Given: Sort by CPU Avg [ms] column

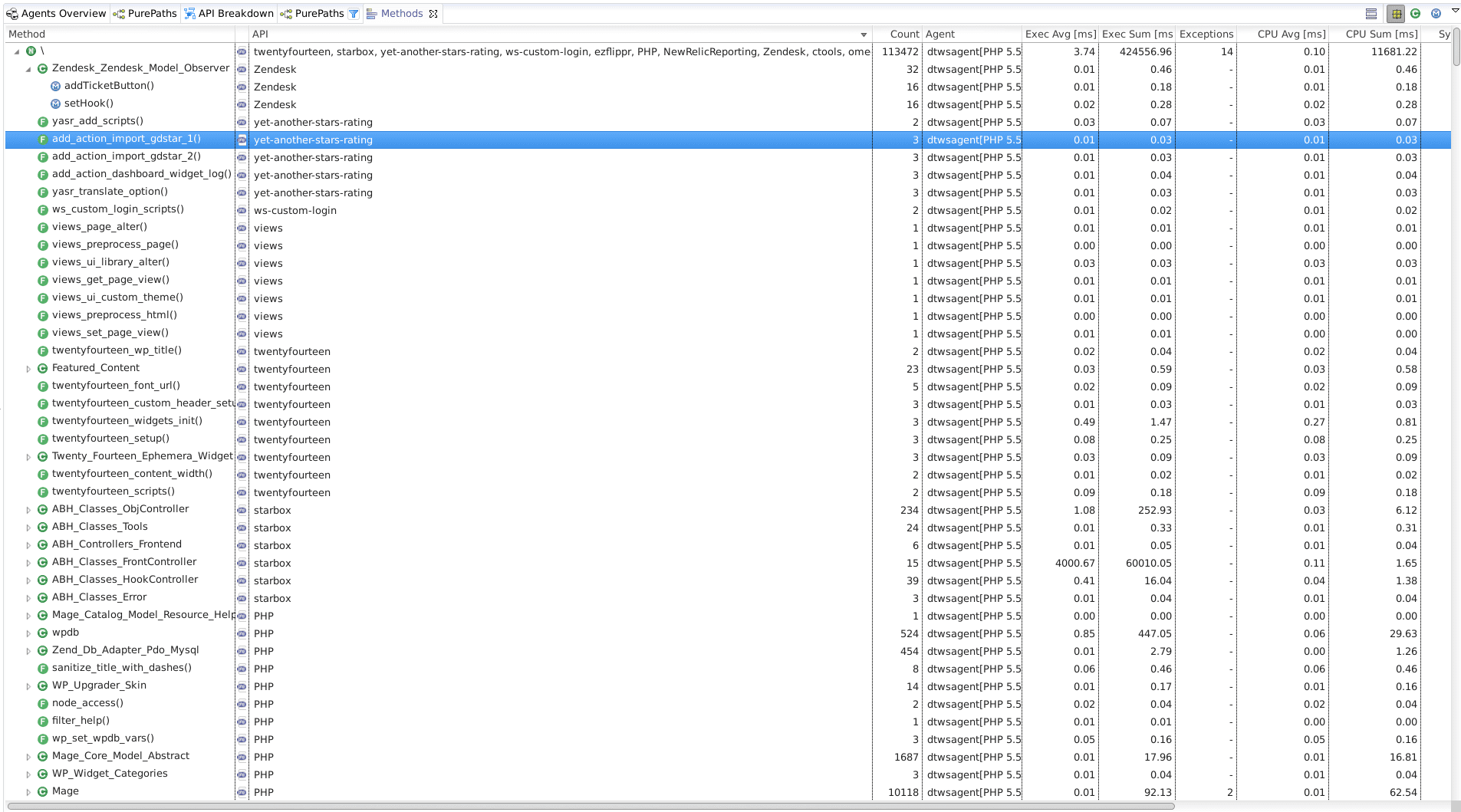Looking at the screenshot, I should (x=1282, y=34).
